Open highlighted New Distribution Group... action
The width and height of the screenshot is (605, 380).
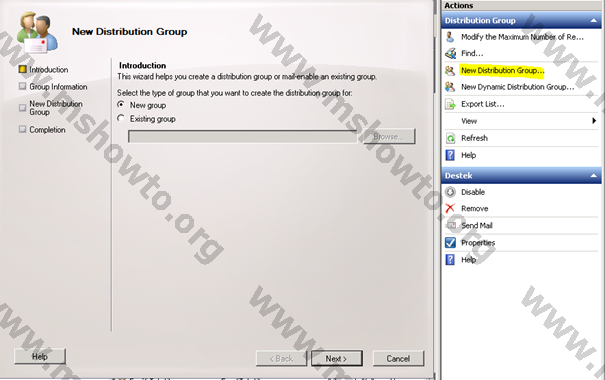pyautogui.click(x=502, y=71)
